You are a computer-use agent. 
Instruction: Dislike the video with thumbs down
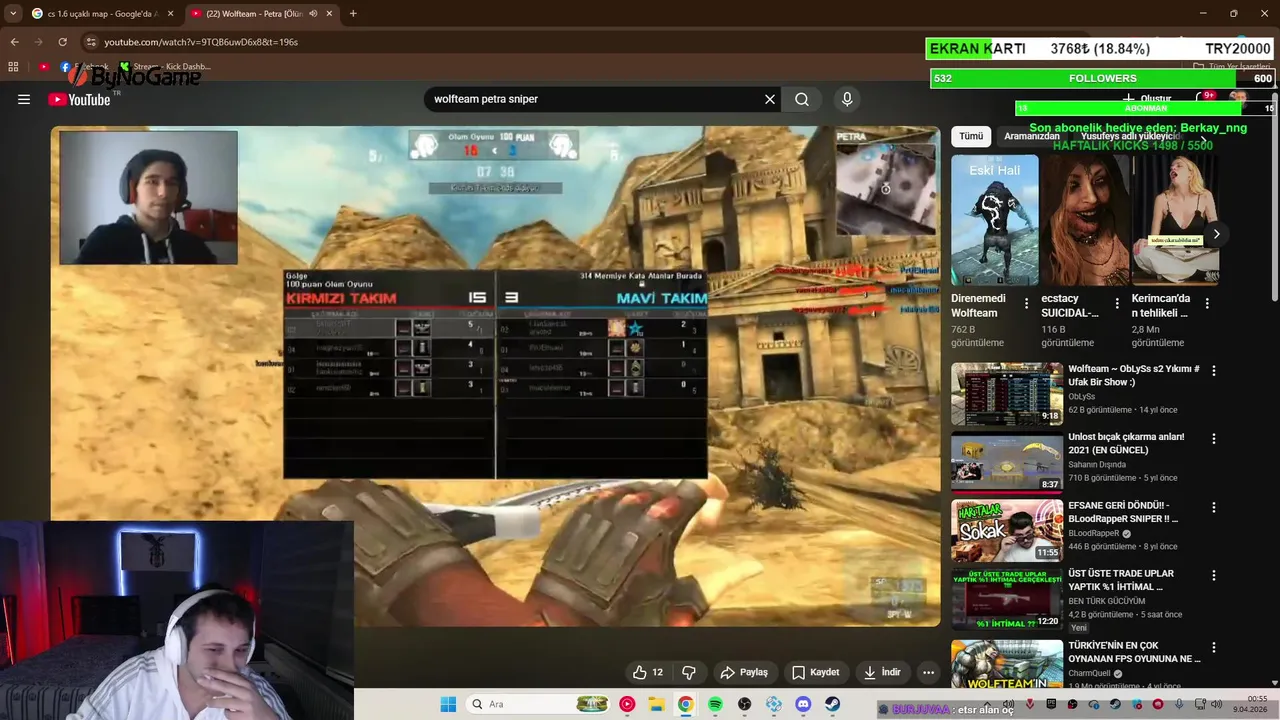(689, 672)
